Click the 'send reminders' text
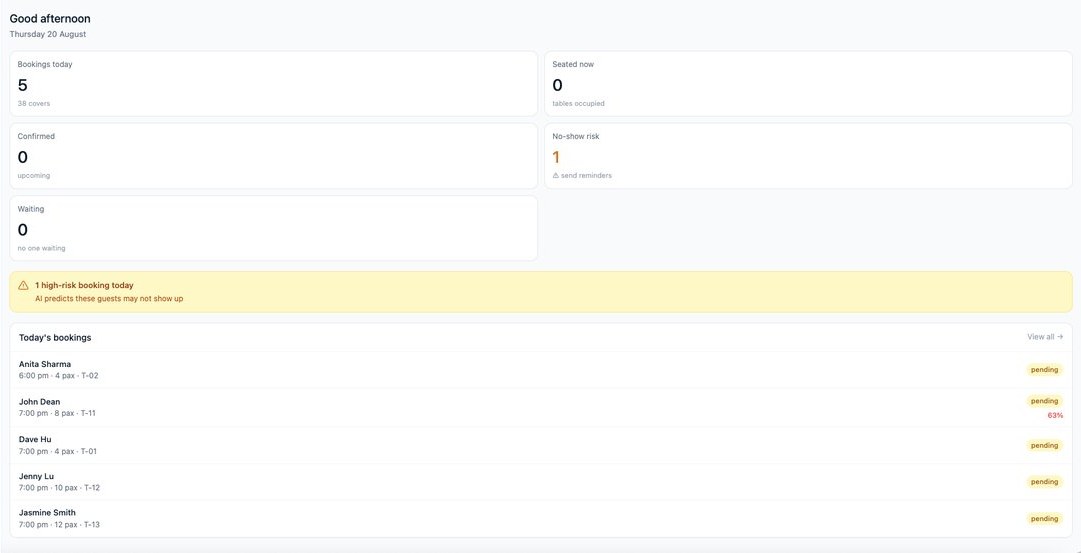 (586, 175)
